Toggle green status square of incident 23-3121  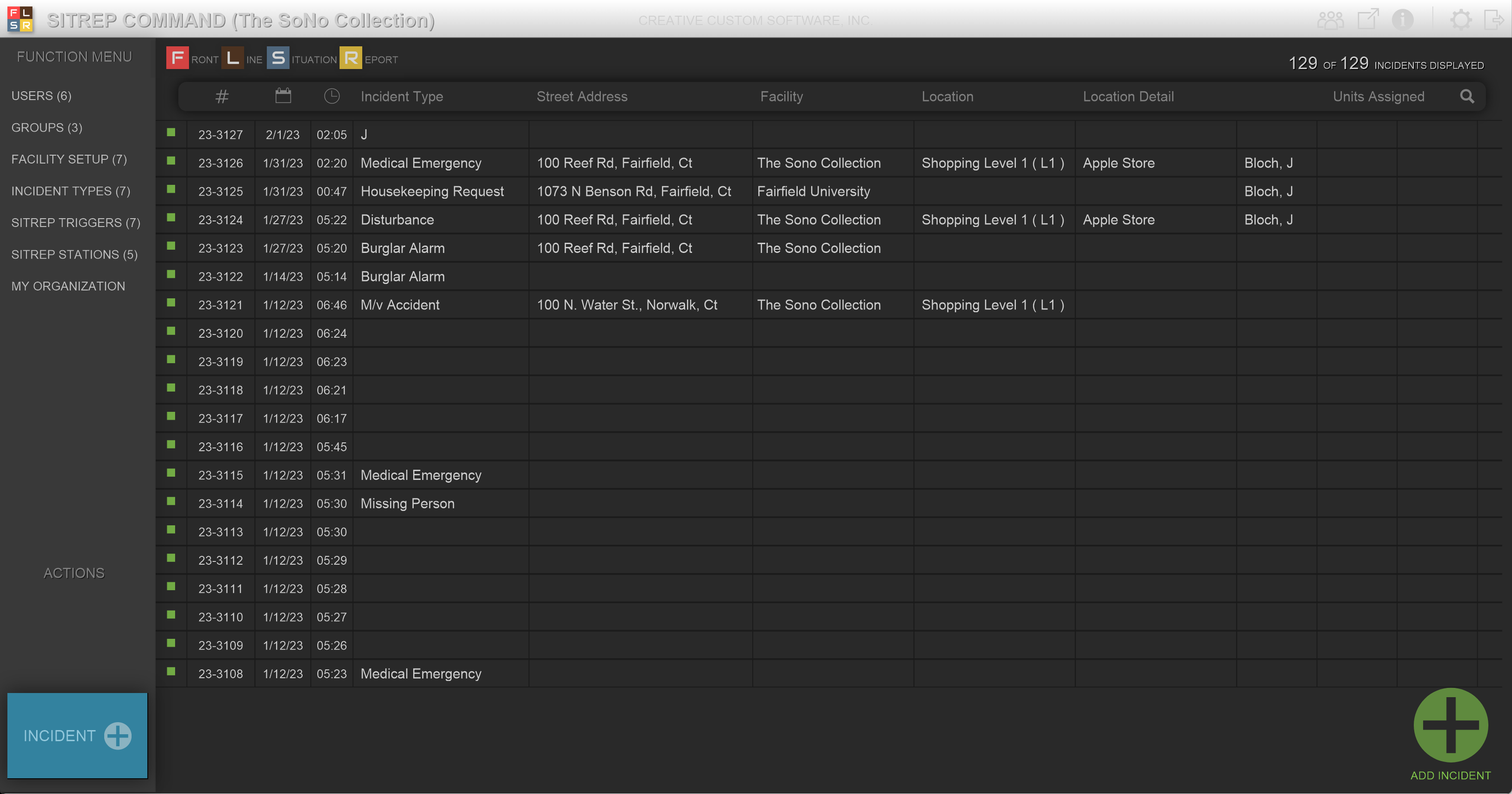[x=171, y=303]
